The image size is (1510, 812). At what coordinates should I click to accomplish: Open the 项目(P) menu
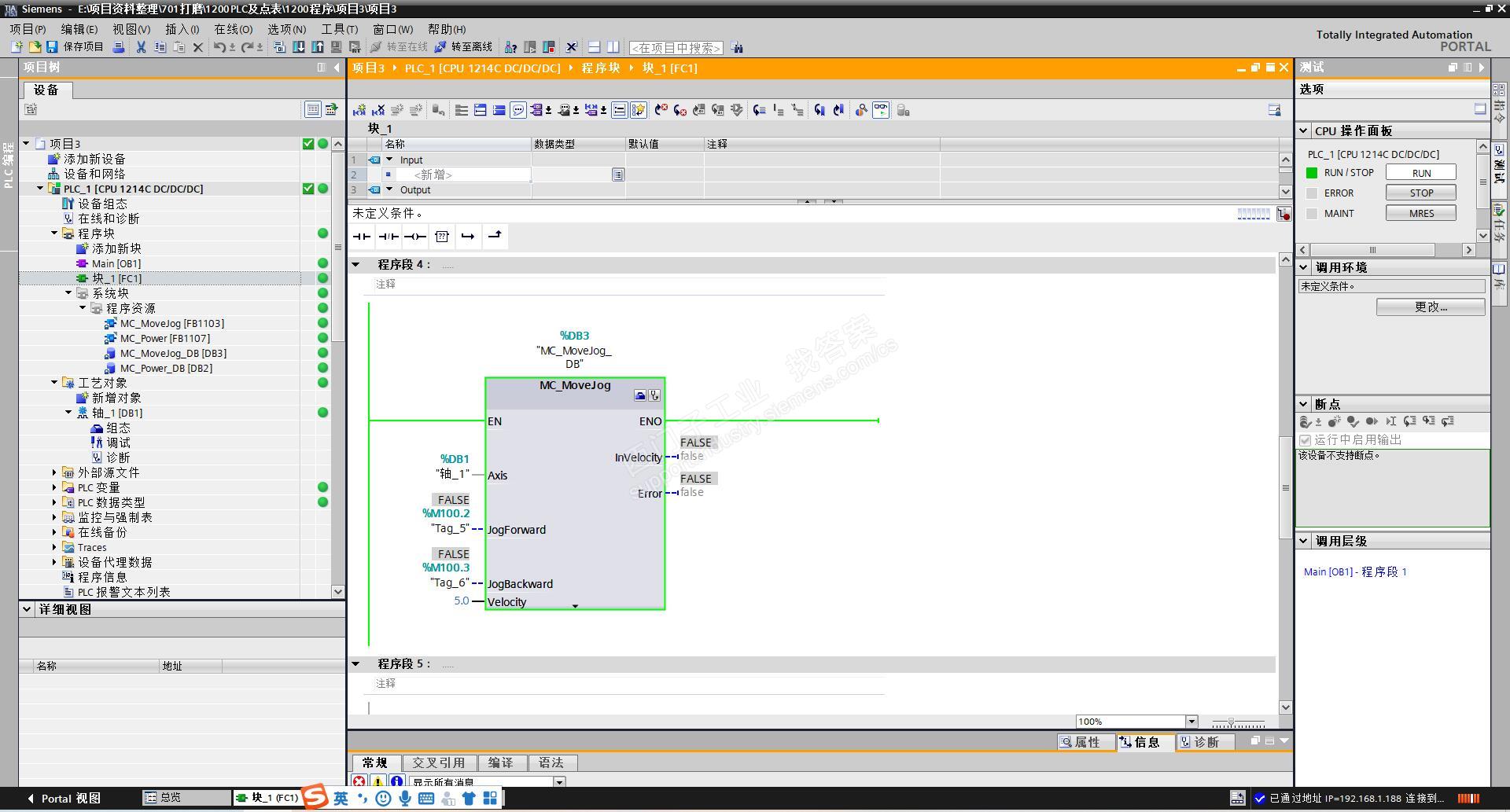pyautogui.click(x=28, y=29)
